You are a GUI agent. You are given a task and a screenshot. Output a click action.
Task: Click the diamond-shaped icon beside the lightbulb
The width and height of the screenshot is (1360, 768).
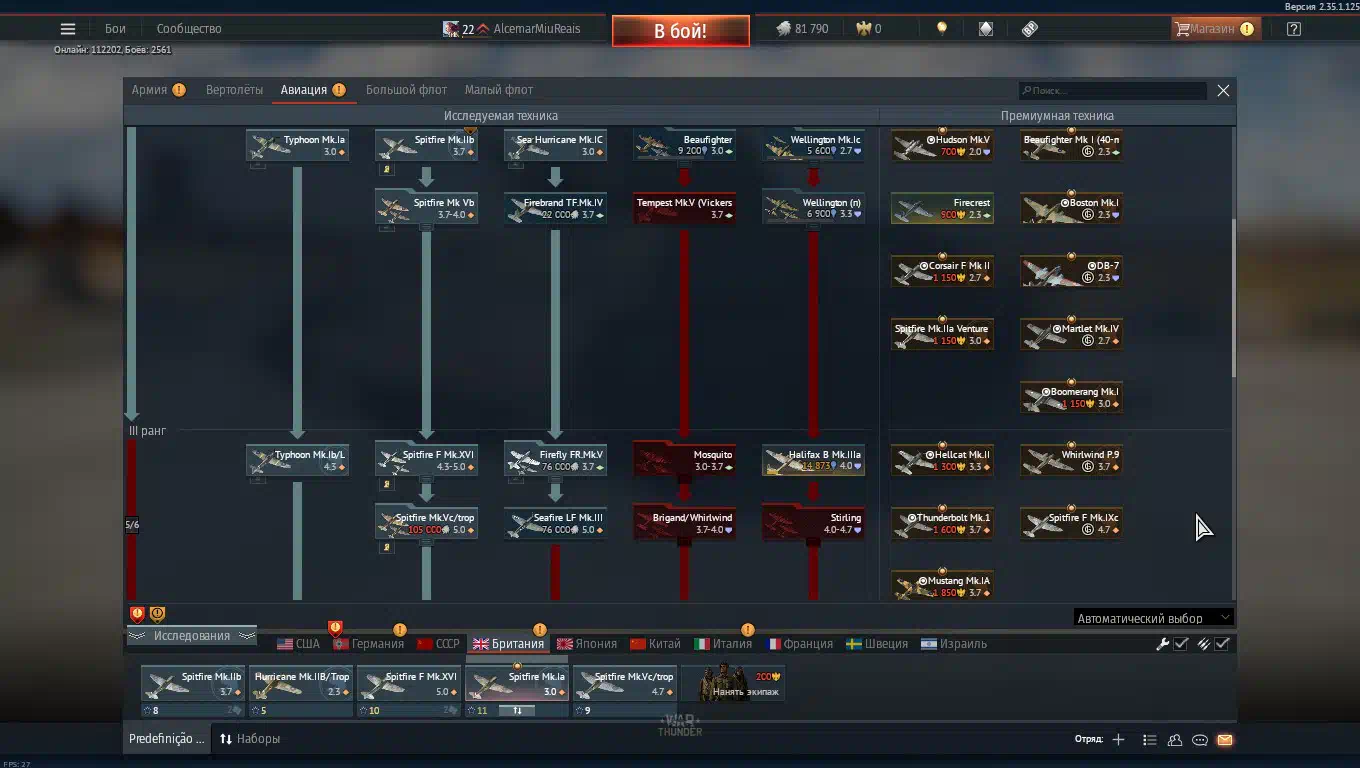[x=986, y=29]
